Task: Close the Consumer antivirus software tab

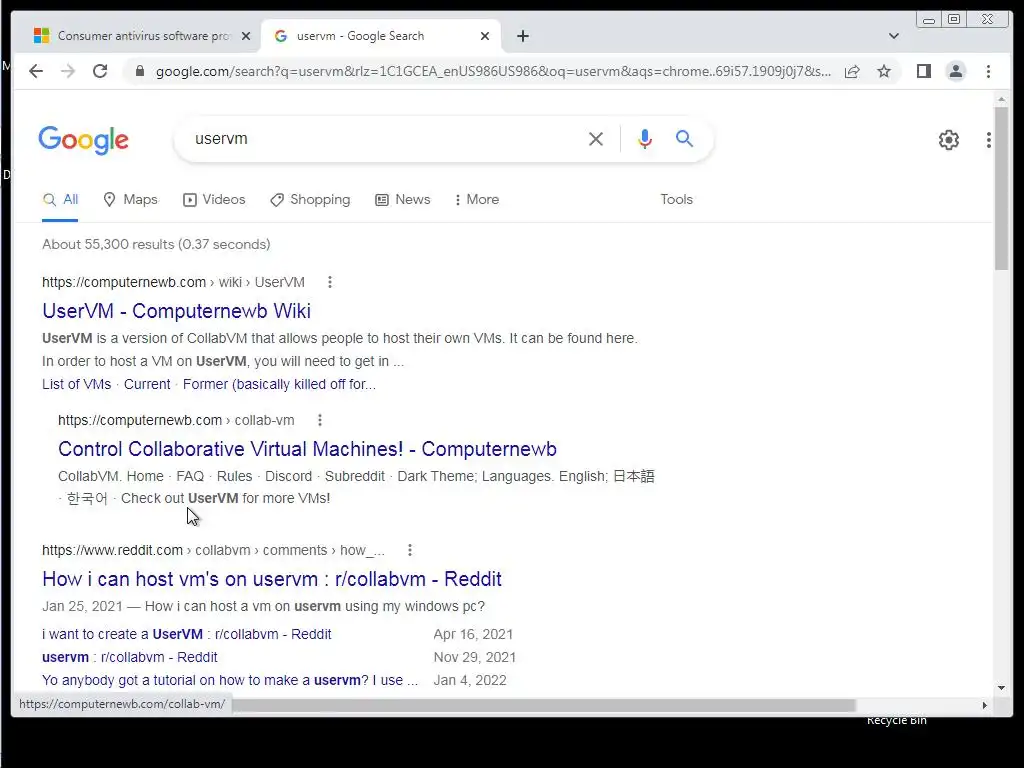Action: 246,36
